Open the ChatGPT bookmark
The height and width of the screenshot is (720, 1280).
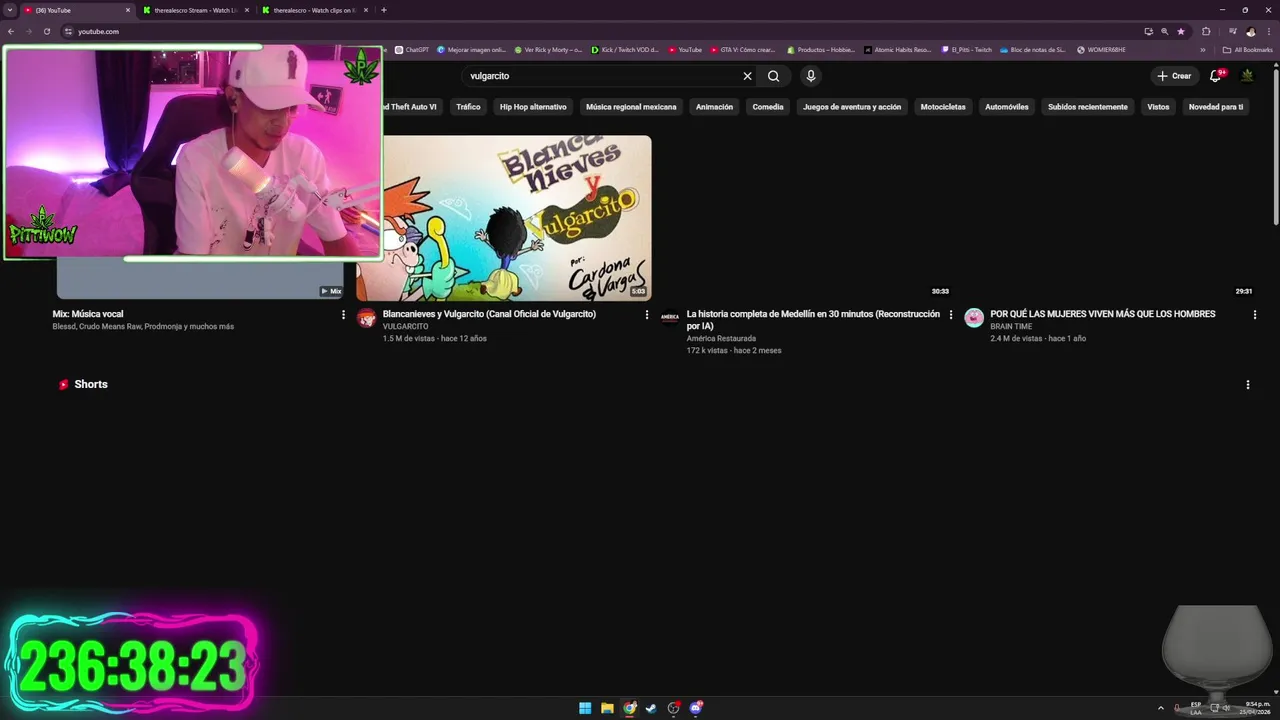412,50
